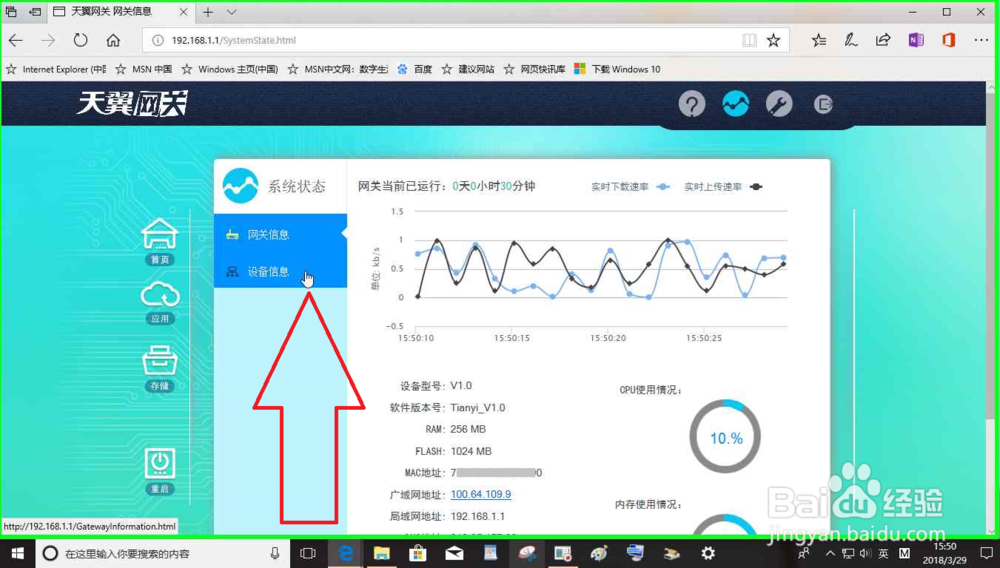This screenshot has width=1000, height=568.
Task: Open Microsoft Store on taskbar
Action: [x=418, y=553]
